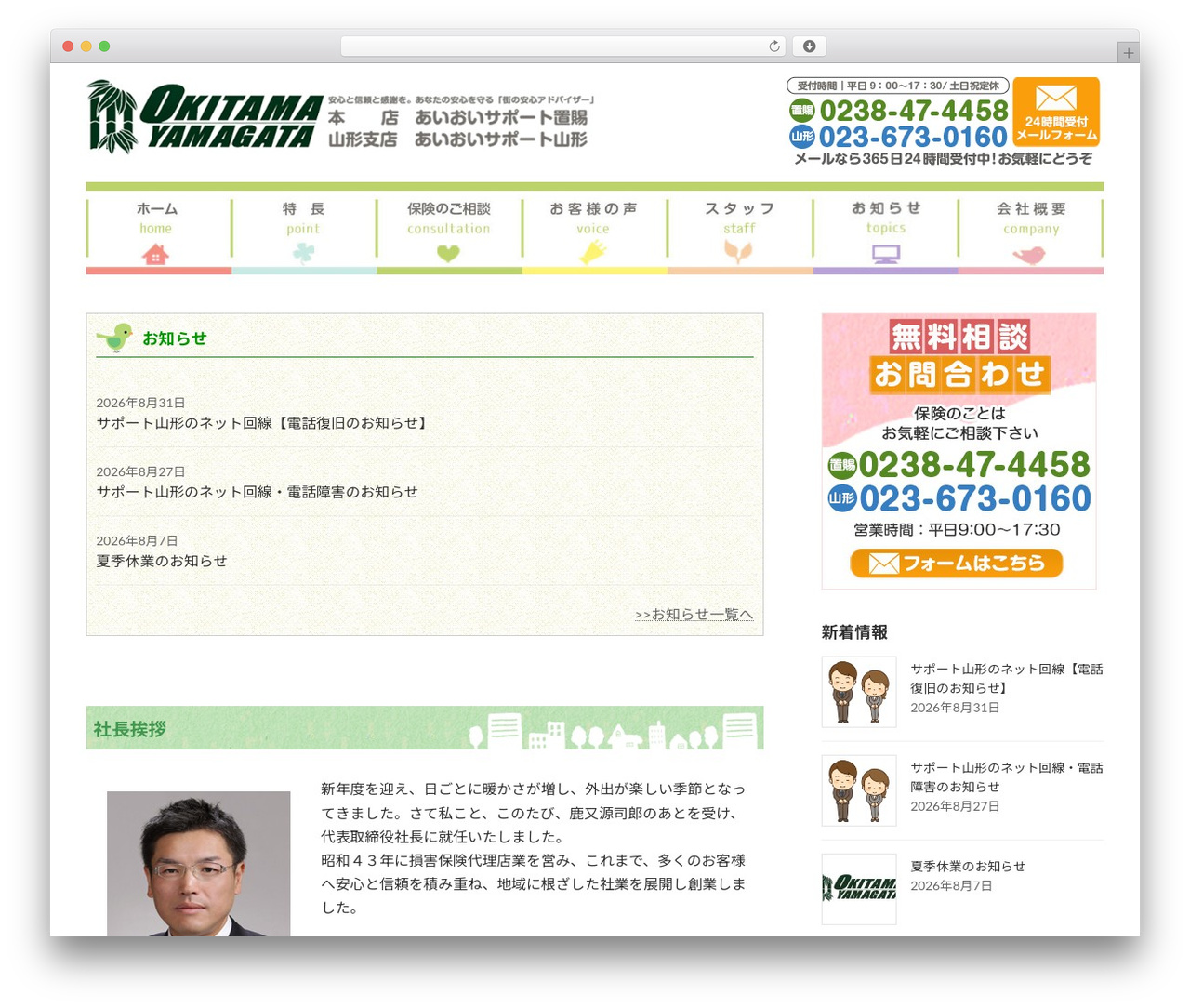Click the pink bird icon under 会社概要
The image size is (1190, 1008).
click(x=1029, y=254)
